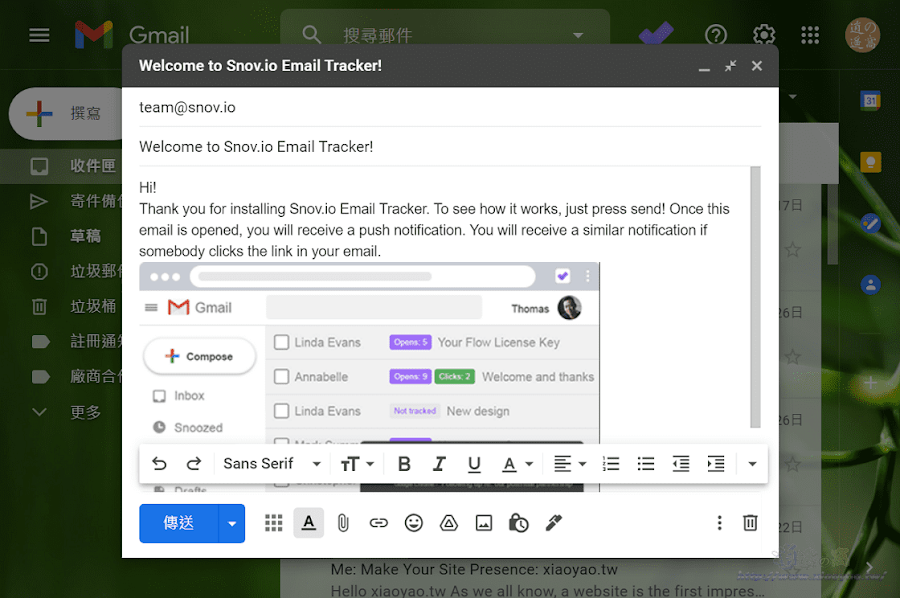Image resolution: width=900 pixels, height=598 pixels.
Task: Show search options dropdown arrow
Action: click(578, 36)
